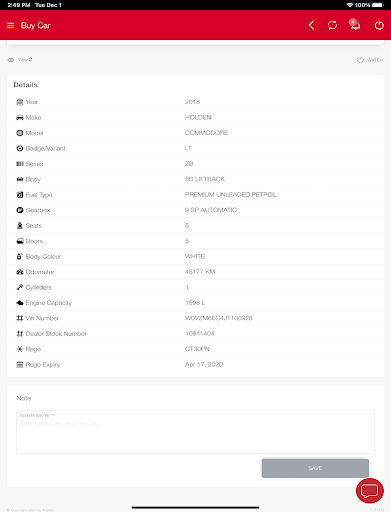Screen dimensions: 391x512
Task: Tap the Fuel Type pump icon
Action: coord(20,195)
